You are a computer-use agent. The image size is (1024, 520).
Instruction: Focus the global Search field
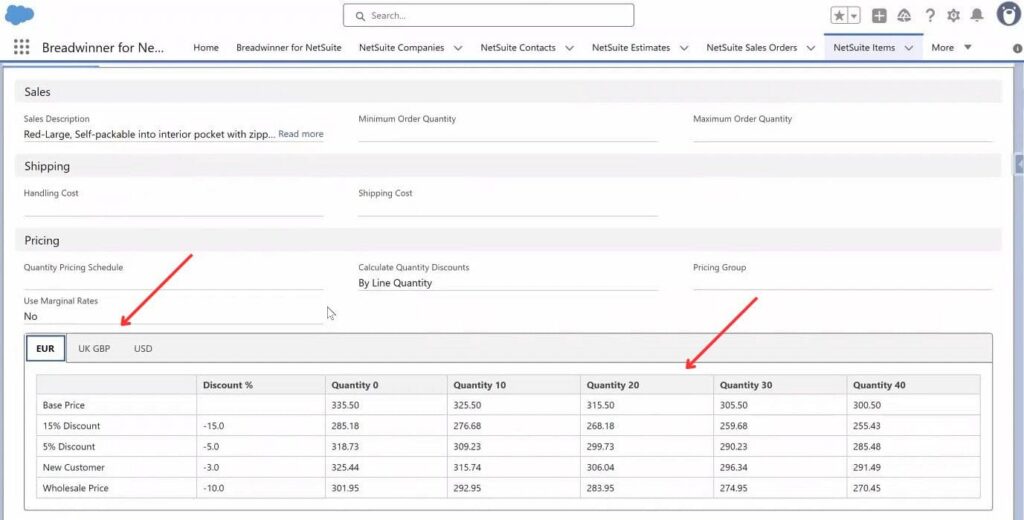coord(488,15)
